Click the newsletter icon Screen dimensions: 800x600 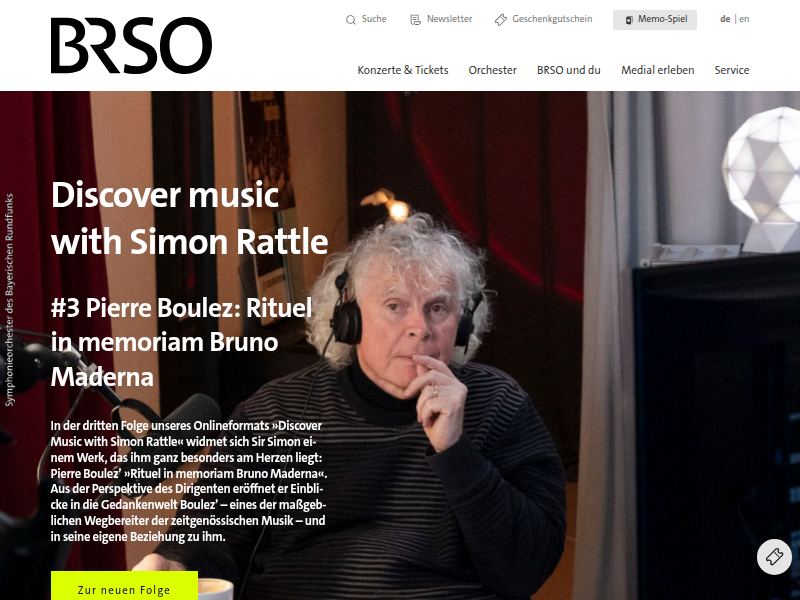[x=415, y=20]
